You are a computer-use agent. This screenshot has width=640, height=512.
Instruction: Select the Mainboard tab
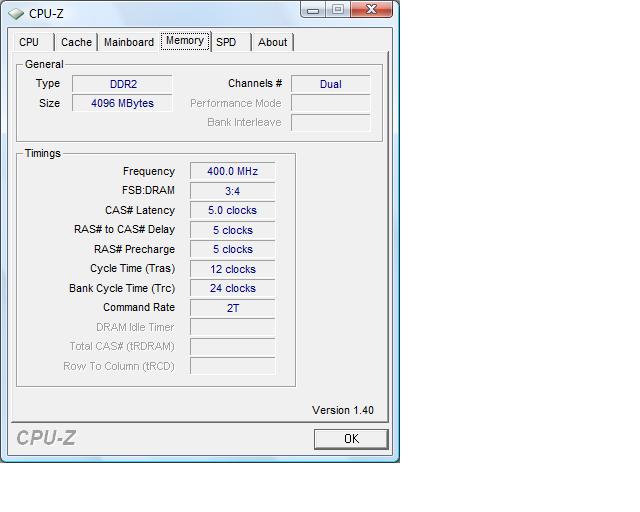click(x=129, y=42)
